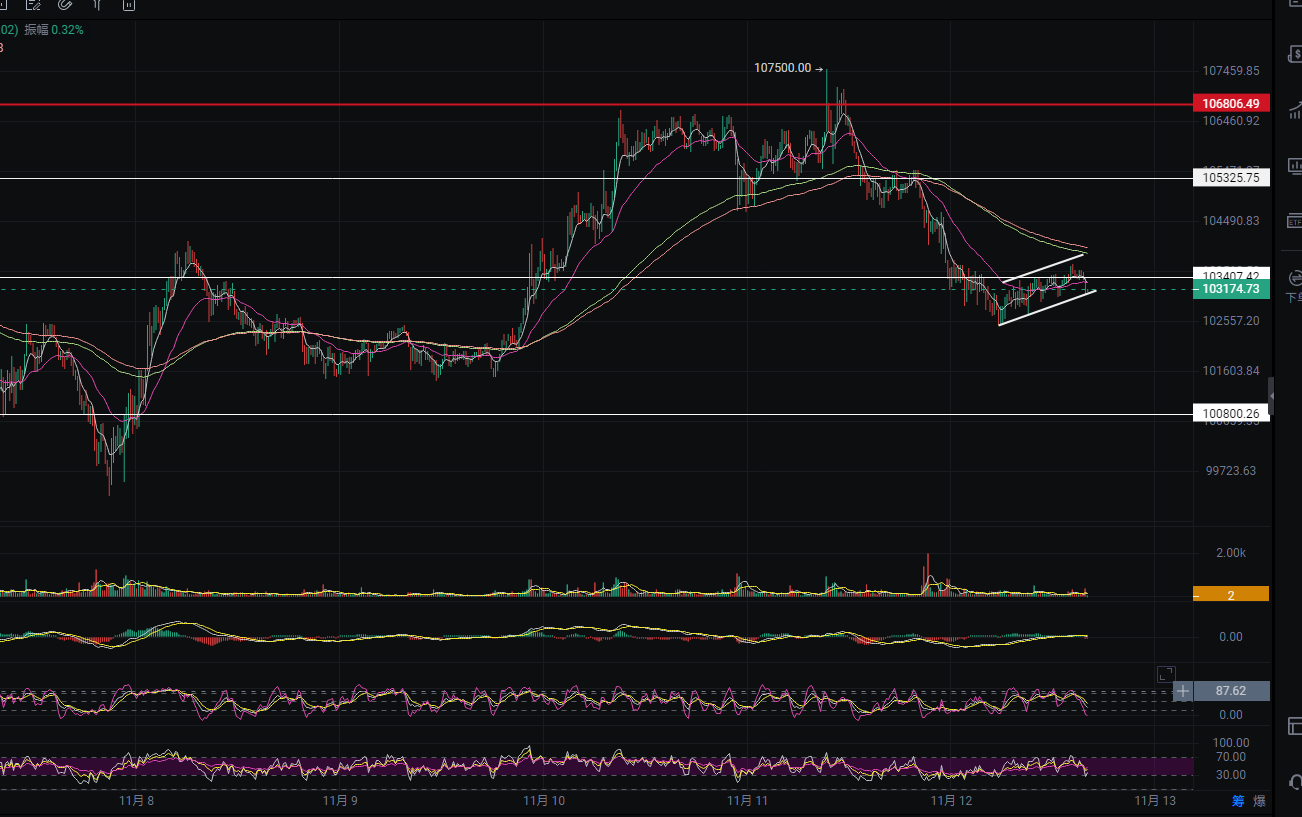Toggle the 爆 liquidation button
1302x817 pixels.
pos(1259,801)
